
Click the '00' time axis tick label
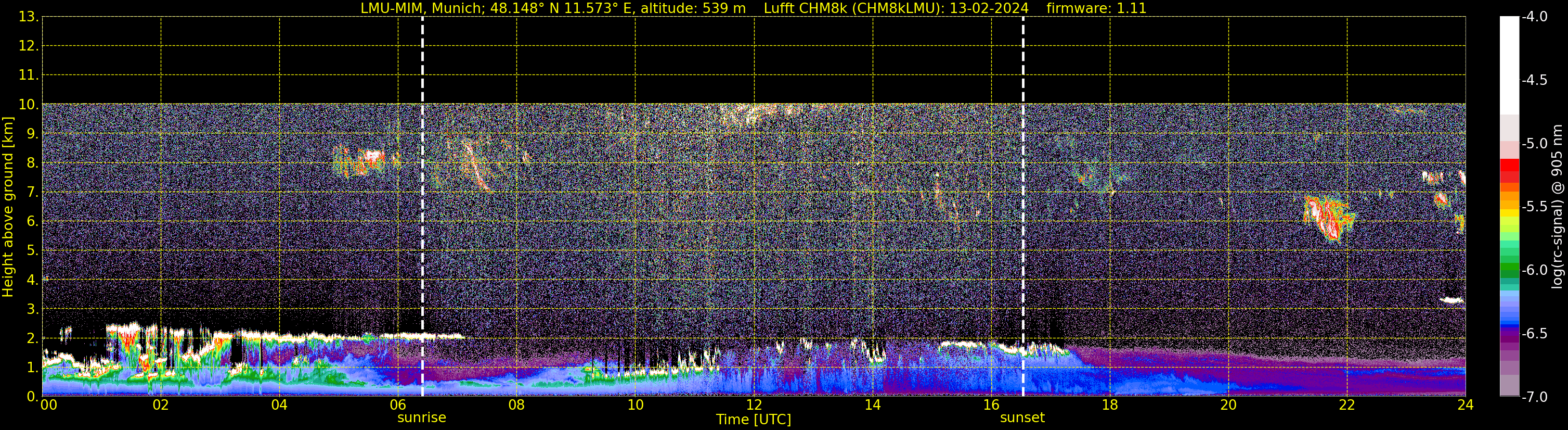coord(48,405)
